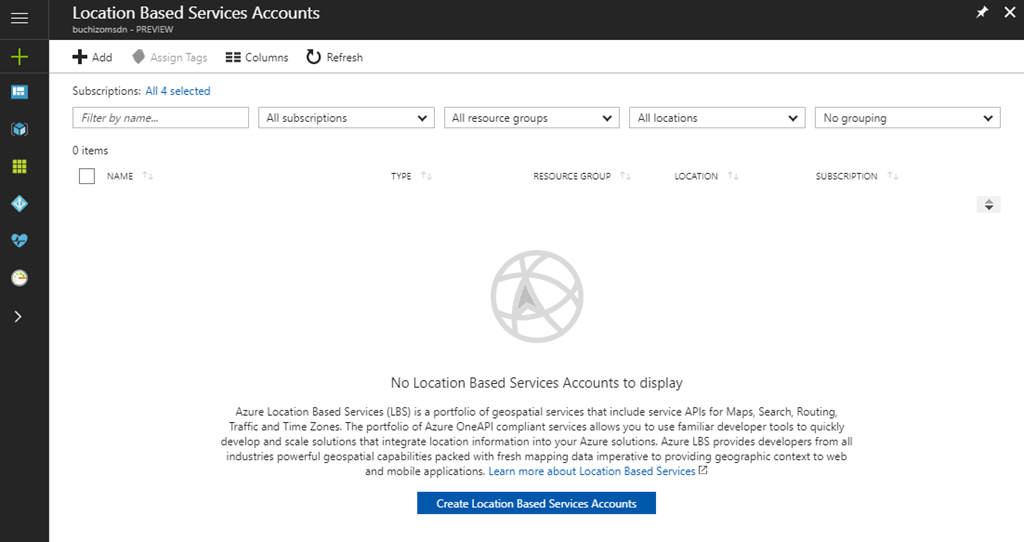
Task: Click Refresh in the toolbar
Action: point(334,57)
